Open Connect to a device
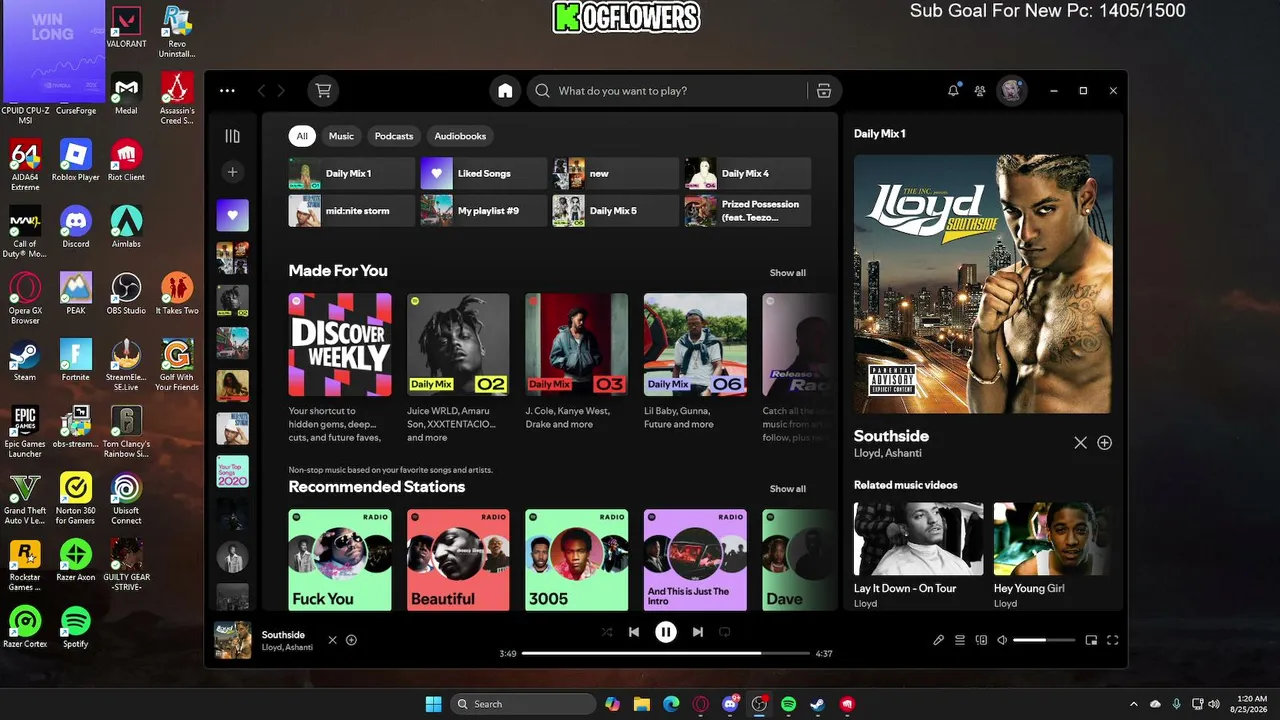 [x=981, y=640]
